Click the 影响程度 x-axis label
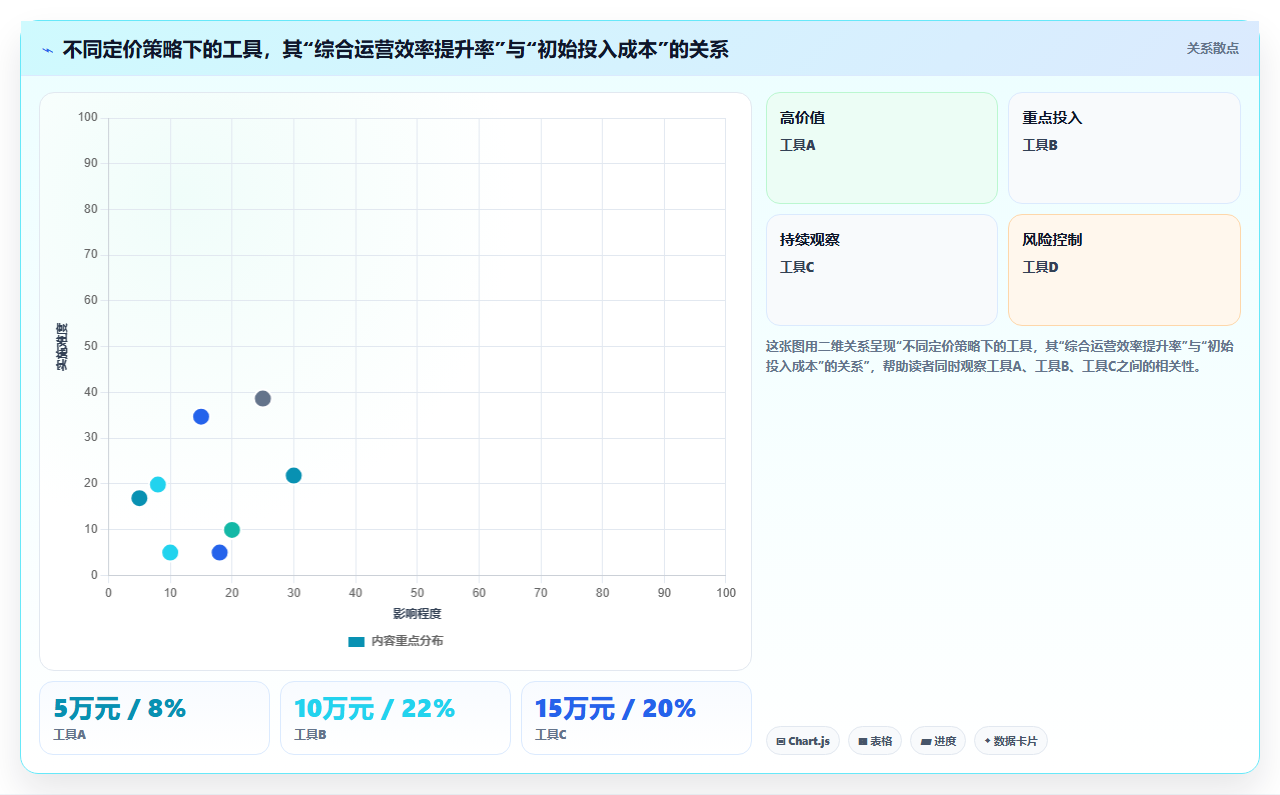The width and height of the screenshot is (1280, 795). (x=417, y=613)
